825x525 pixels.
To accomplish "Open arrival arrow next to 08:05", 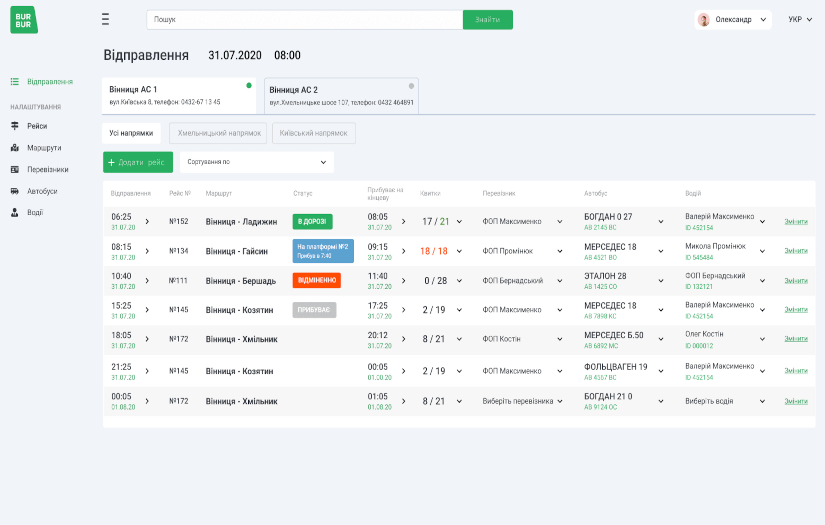I will pos(404,221).
